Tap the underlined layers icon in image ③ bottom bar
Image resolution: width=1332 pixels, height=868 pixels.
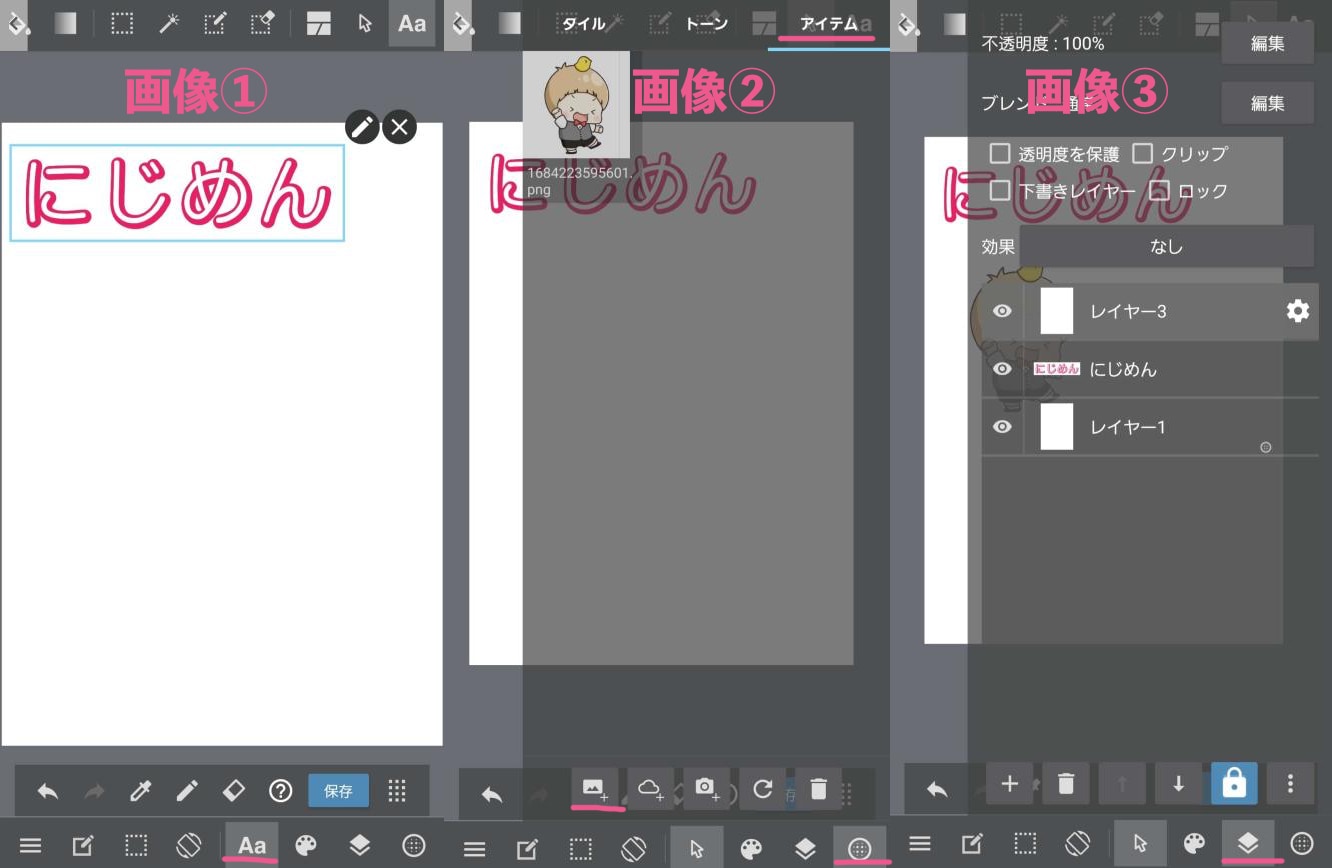1248,844
